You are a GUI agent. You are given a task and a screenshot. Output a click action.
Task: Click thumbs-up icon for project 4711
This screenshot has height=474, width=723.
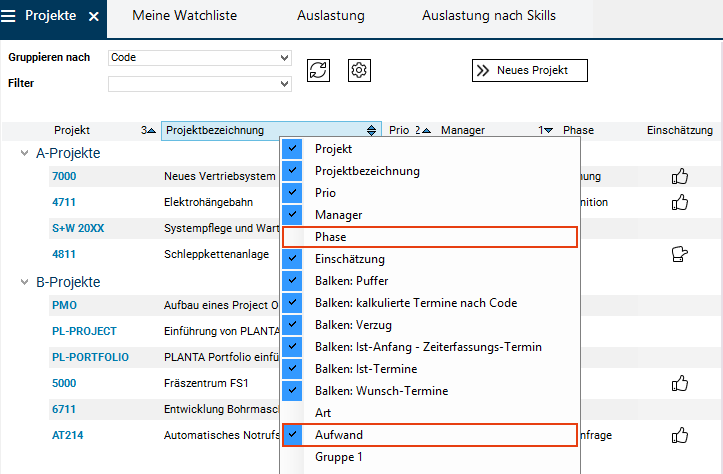click(680, 202)
